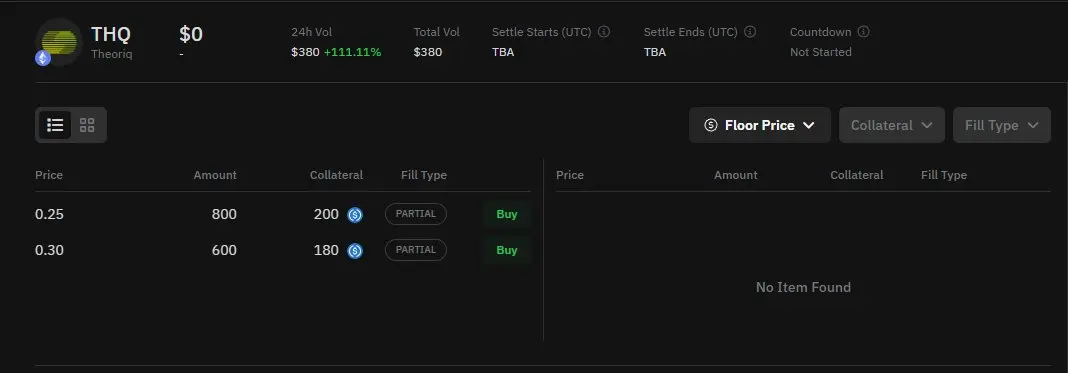The image size is (1068, 373).
Task: Buy the 0.25 price offer
Action: [x=507, y=214]
